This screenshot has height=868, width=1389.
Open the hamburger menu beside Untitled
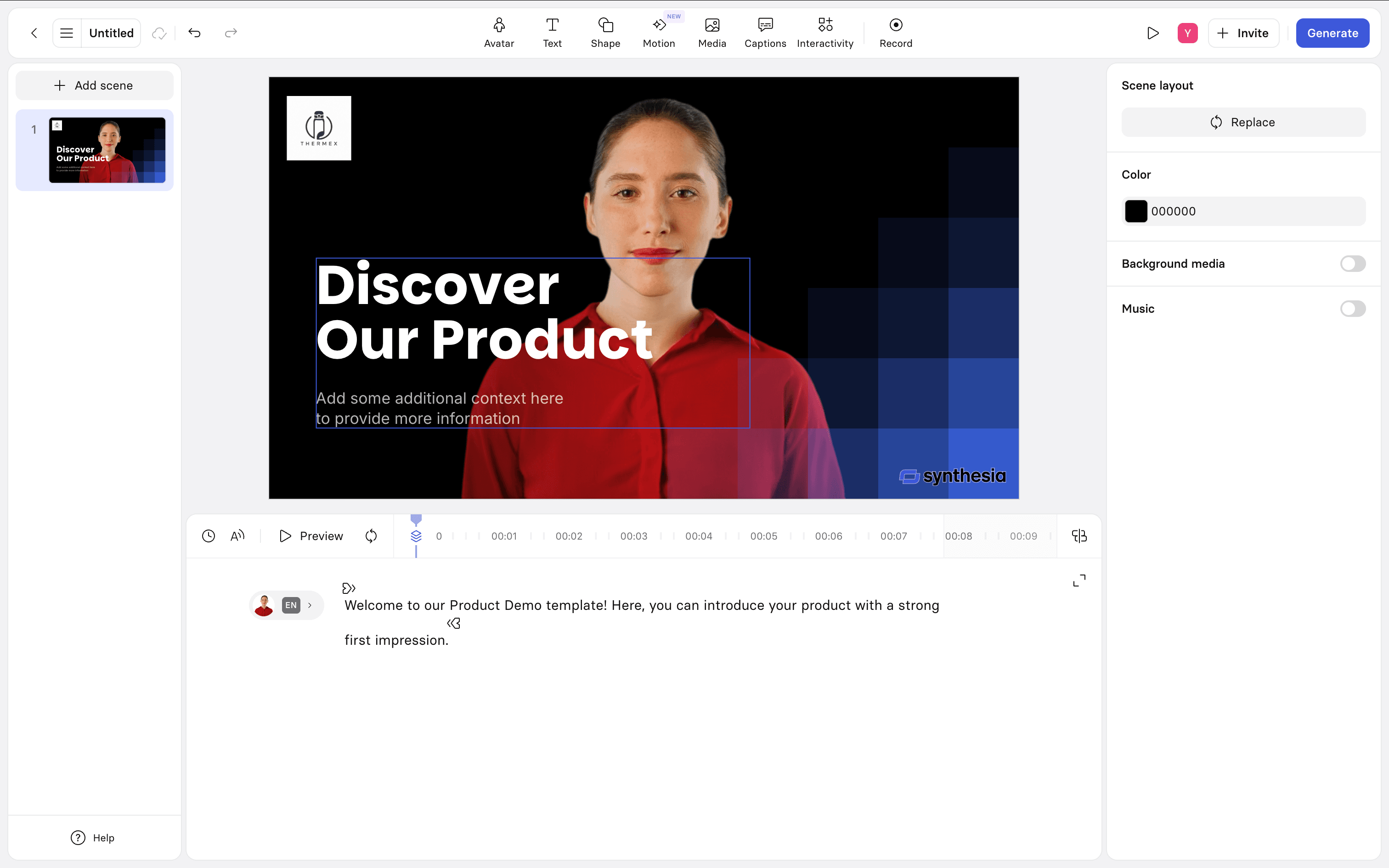pos(67,33)
